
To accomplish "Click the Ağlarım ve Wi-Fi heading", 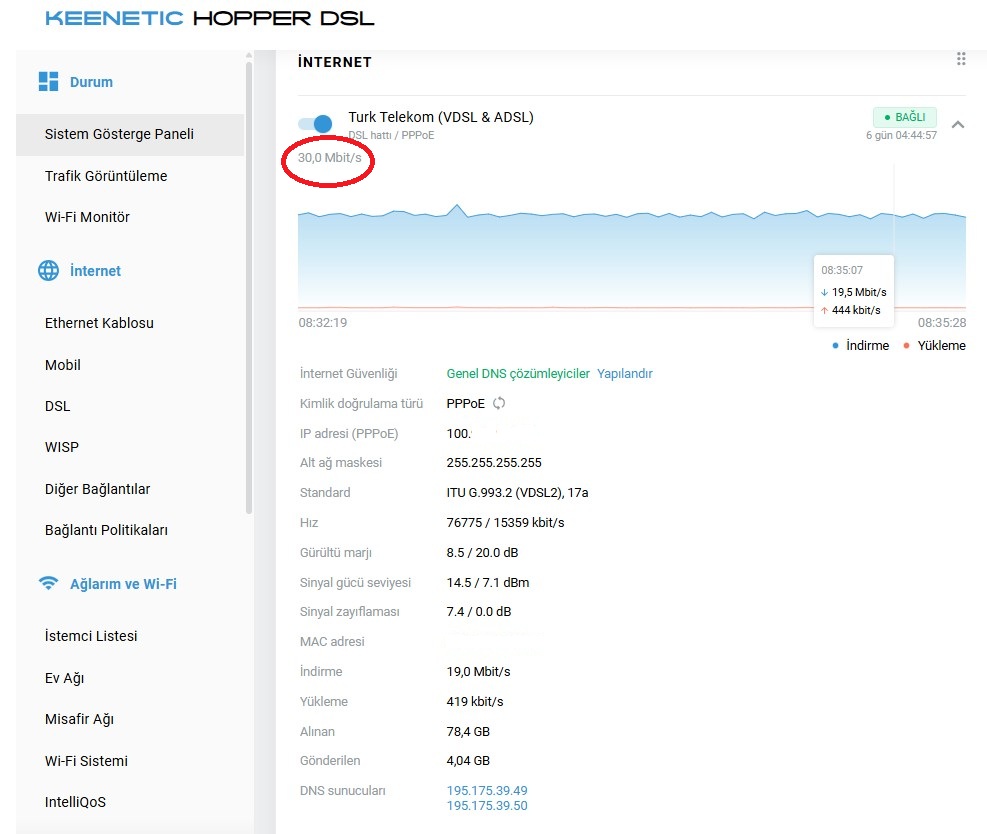I will [x=123, y=583].
